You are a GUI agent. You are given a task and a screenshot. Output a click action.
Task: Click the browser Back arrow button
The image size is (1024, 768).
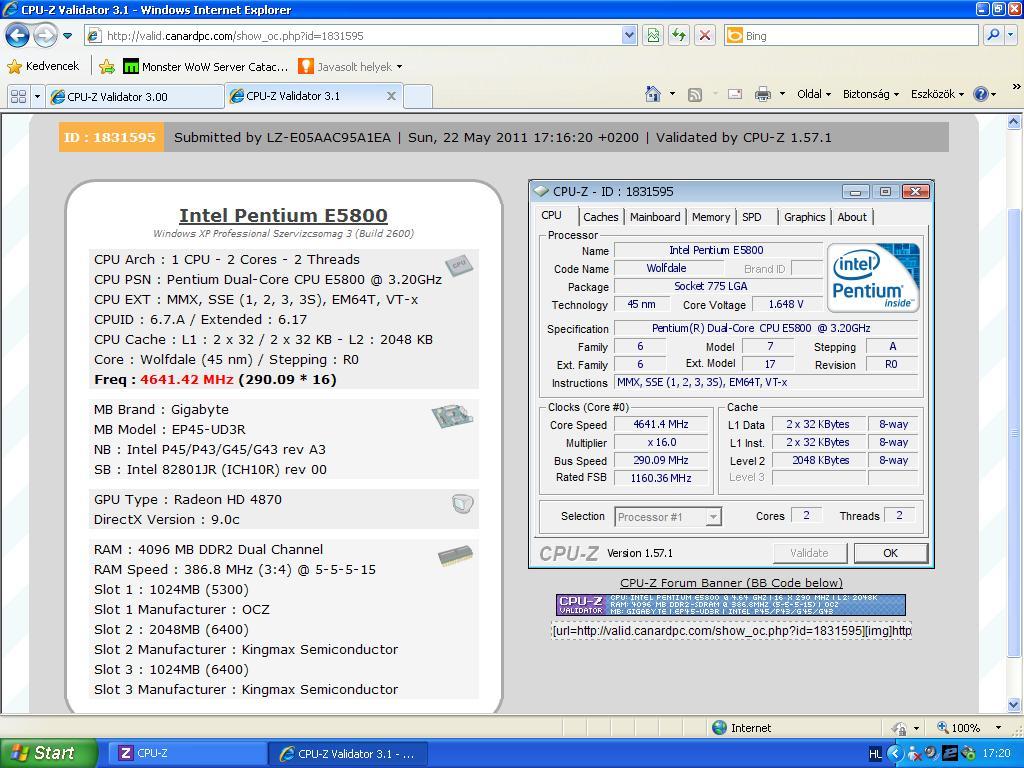pyautogui.click(x=18, y=35)
